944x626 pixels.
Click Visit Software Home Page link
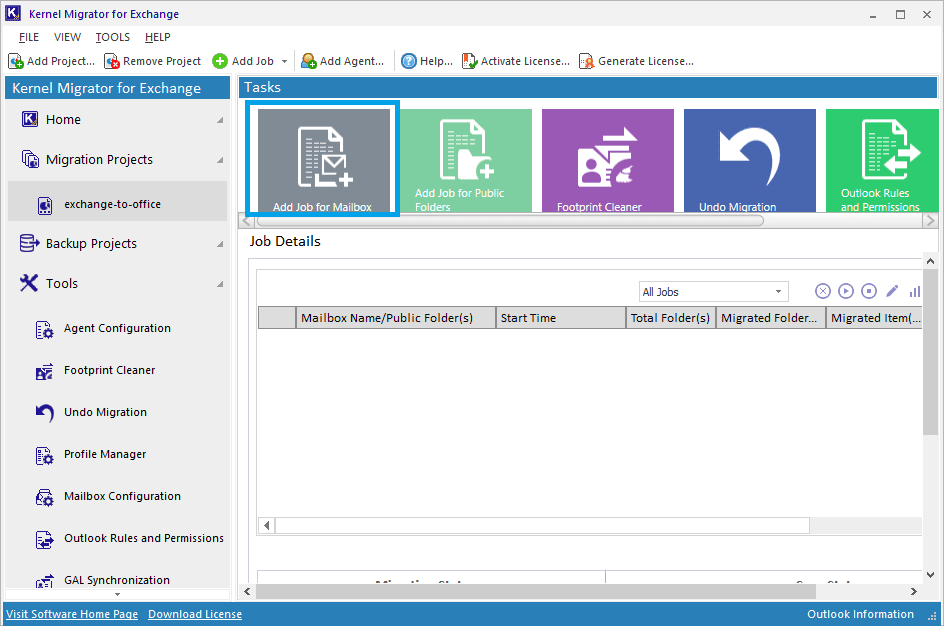(72, 614)
